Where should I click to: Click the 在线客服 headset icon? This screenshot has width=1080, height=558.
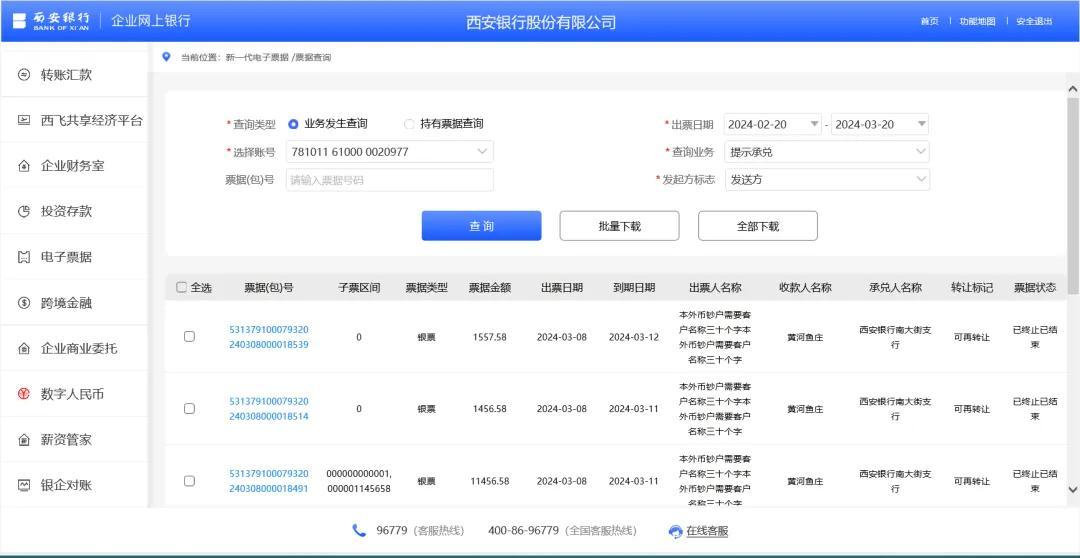coord(676,531)
